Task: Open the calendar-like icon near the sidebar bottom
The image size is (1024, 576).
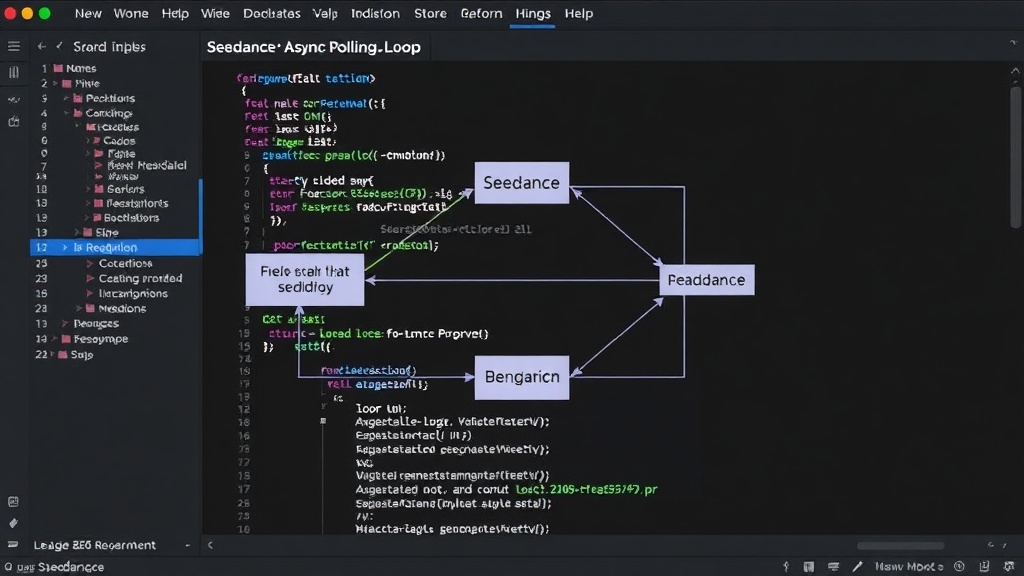Action: pyautogui.click(x=13, y=502)
